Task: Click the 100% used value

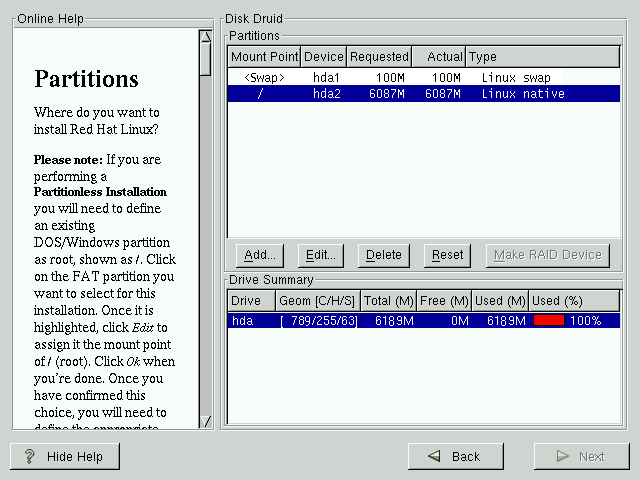Action: point(586,321)
